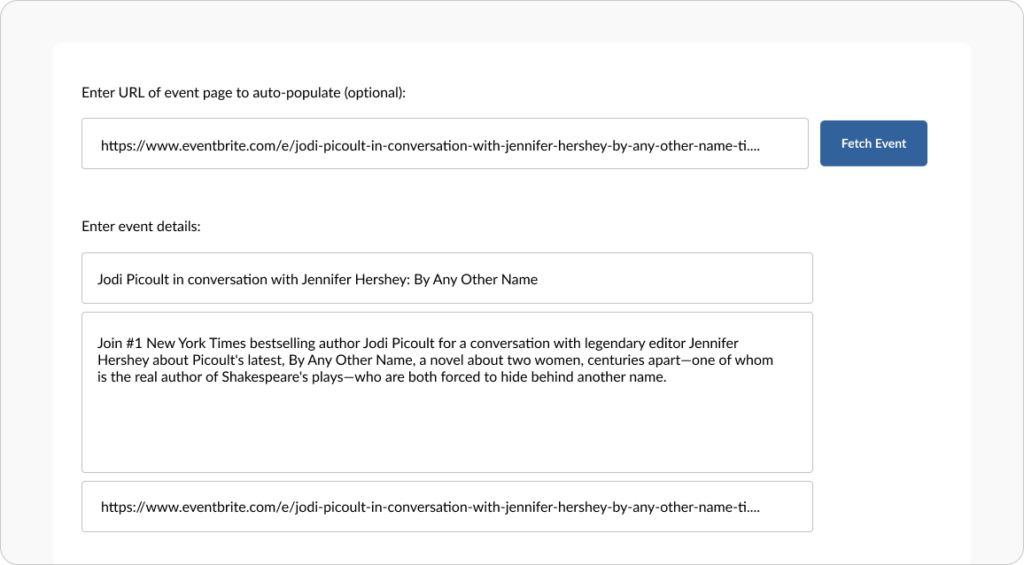Place cursor on 'By Any Other Name' in title field
Image resolution: width=1024 pixels, height=565 pixels.
pos(476,280)
